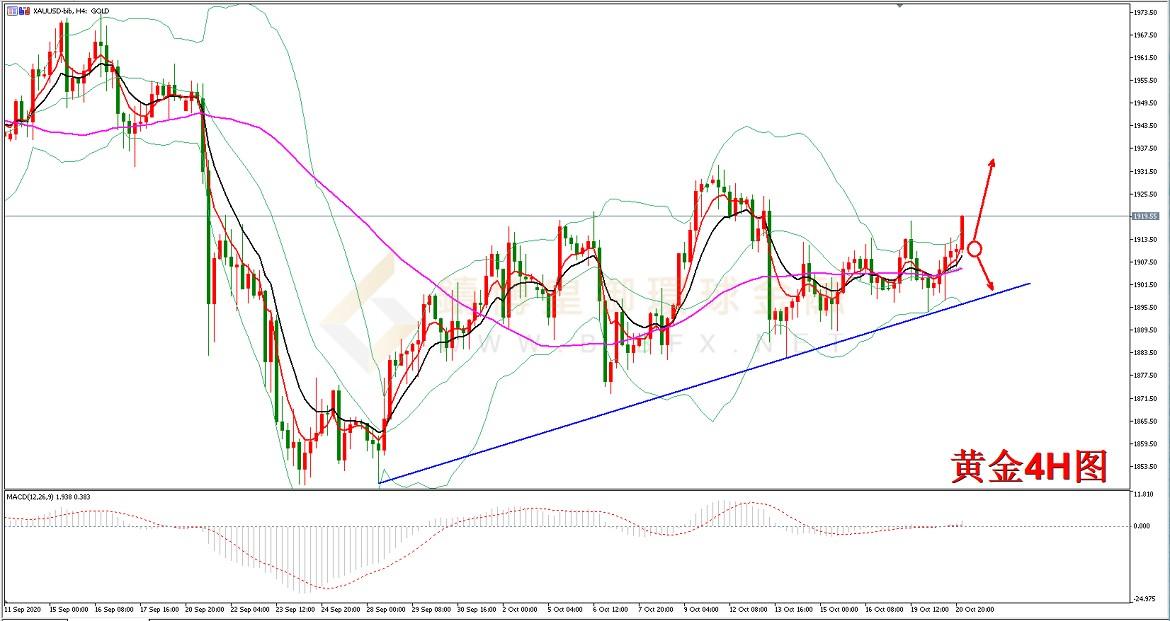Image resolution: width=1170 pixels, height=621 pixels.
Task: Click the 11 Sep 2020 date label
Action: tap(20, 608)
